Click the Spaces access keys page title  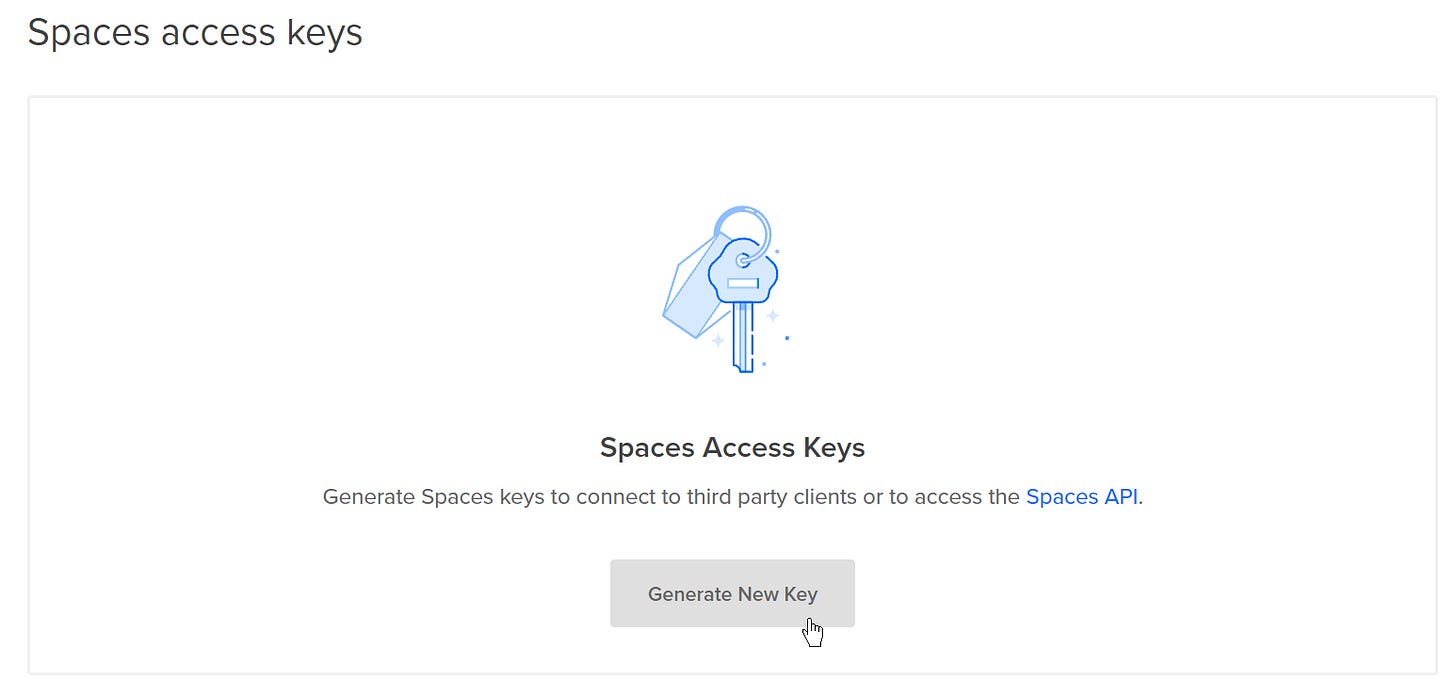(x=196, y=32)
